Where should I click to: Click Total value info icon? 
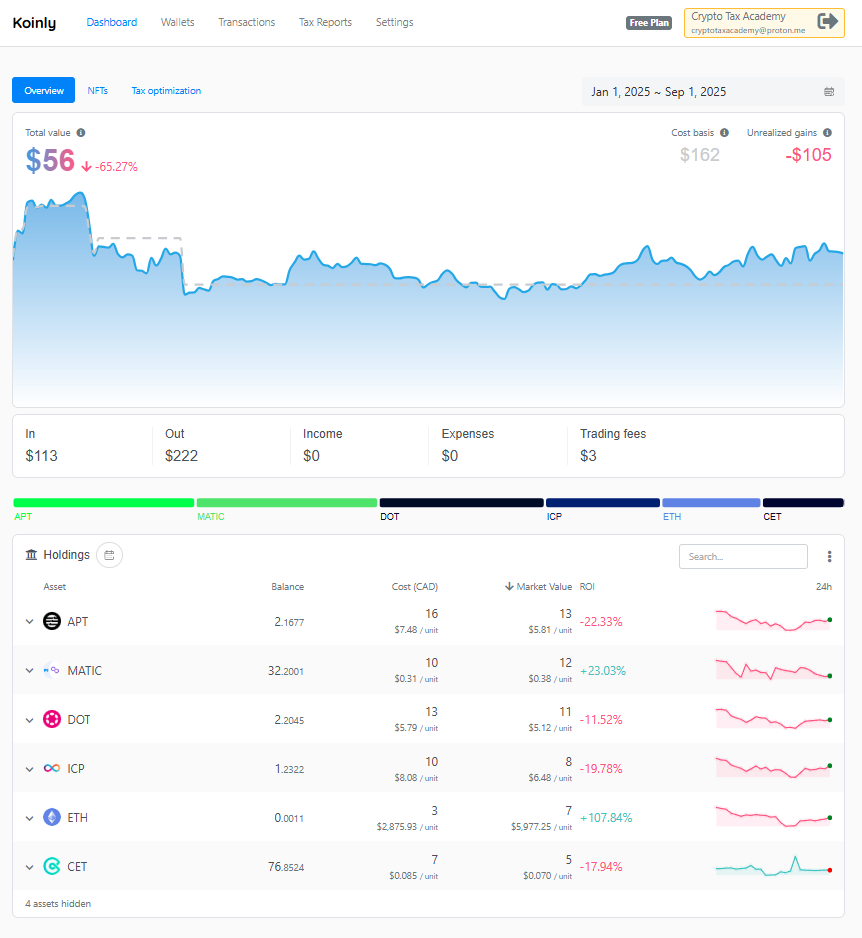81,133
